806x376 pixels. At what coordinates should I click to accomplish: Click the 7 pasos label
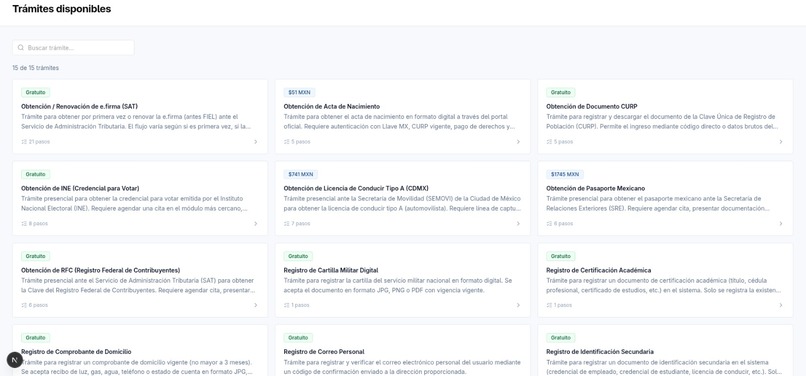301,224
